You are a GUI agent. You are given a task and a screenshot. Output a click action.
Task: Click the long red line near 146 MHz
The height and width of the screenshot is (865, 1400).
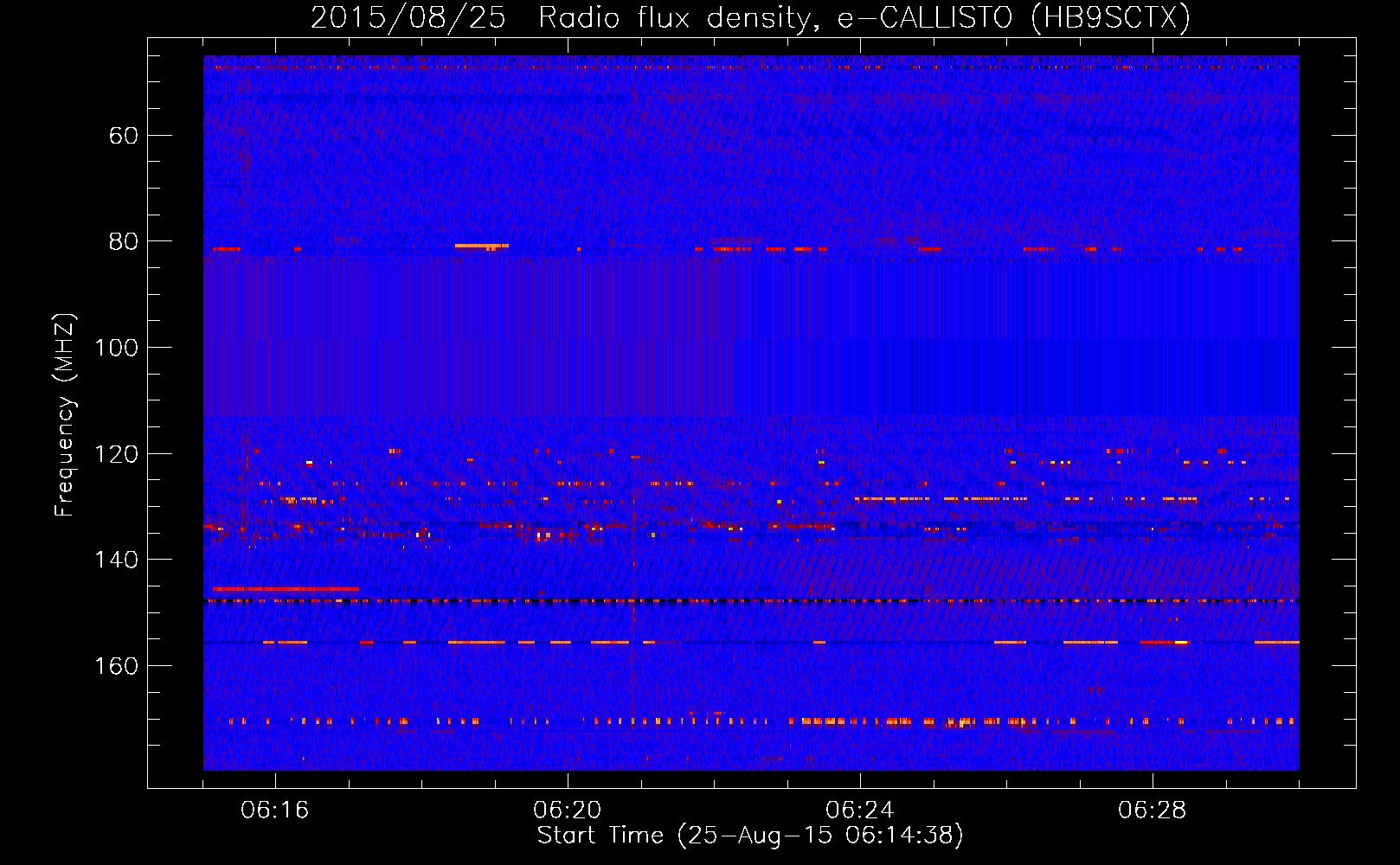click(x=286, y=589)
